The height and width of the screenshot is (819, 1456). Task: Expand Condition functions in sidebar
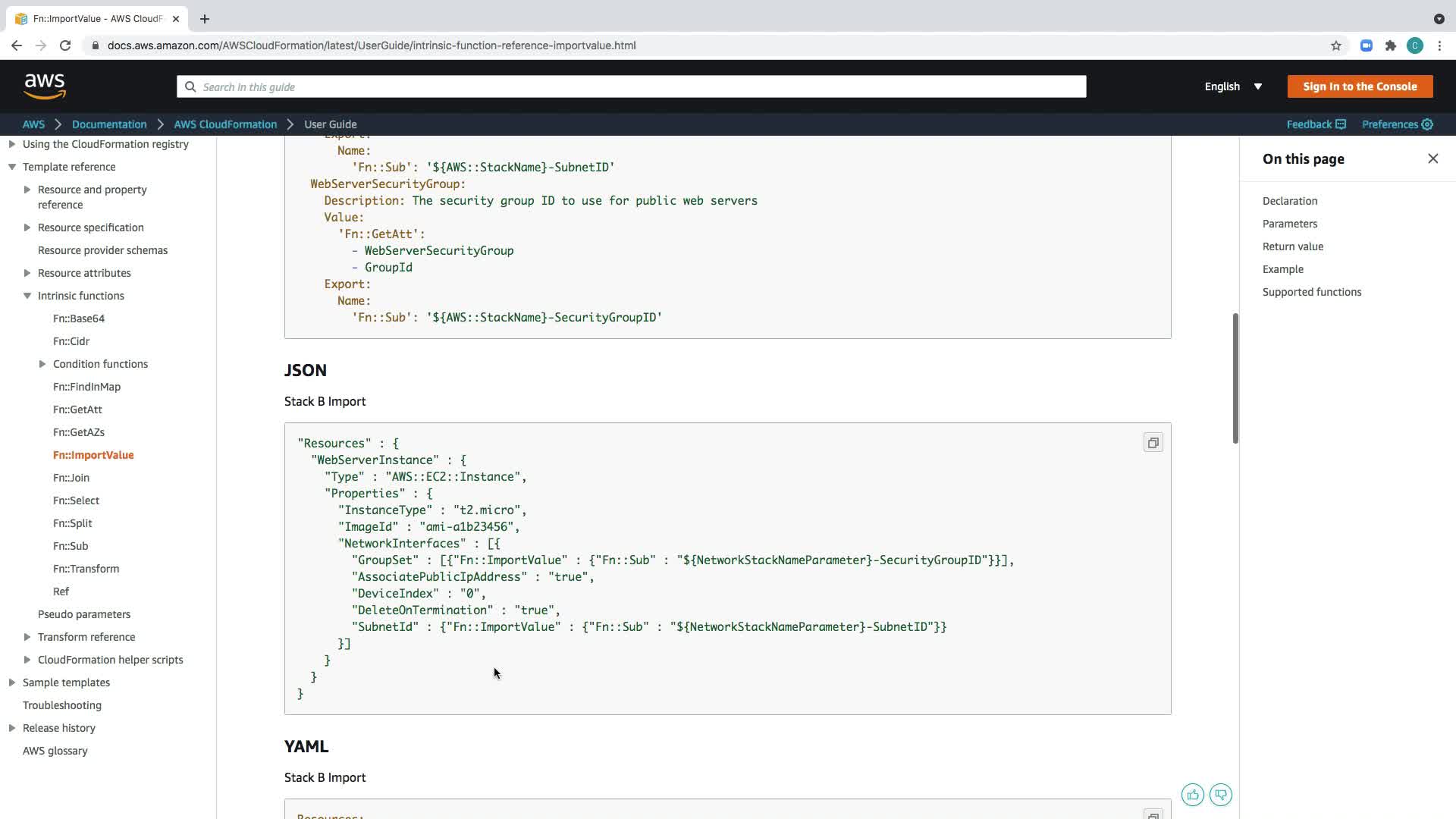pos(42,364)
